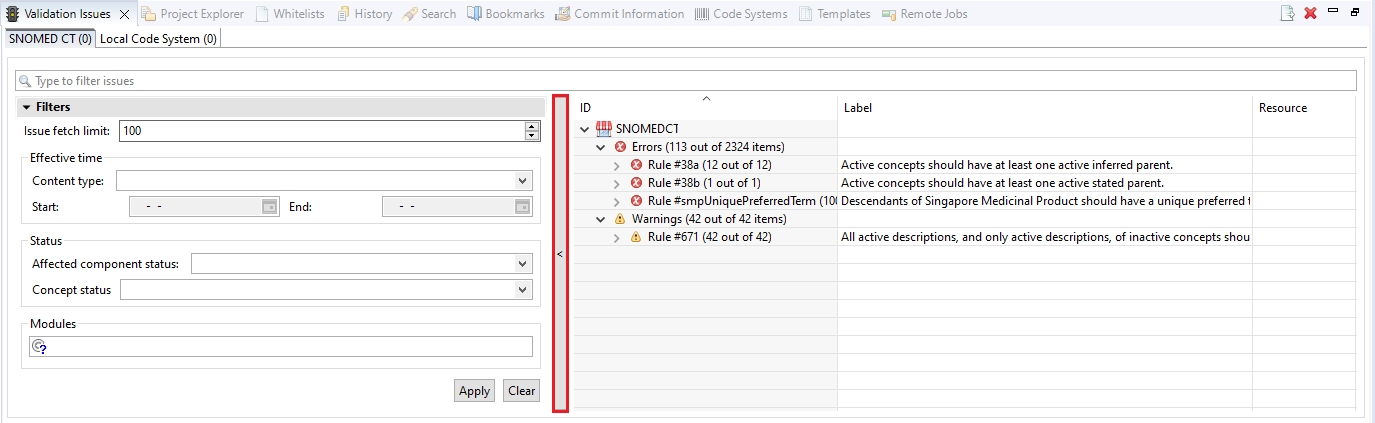Open the Code Systems view
1375x423 pixels.
[x=740, y=14]
